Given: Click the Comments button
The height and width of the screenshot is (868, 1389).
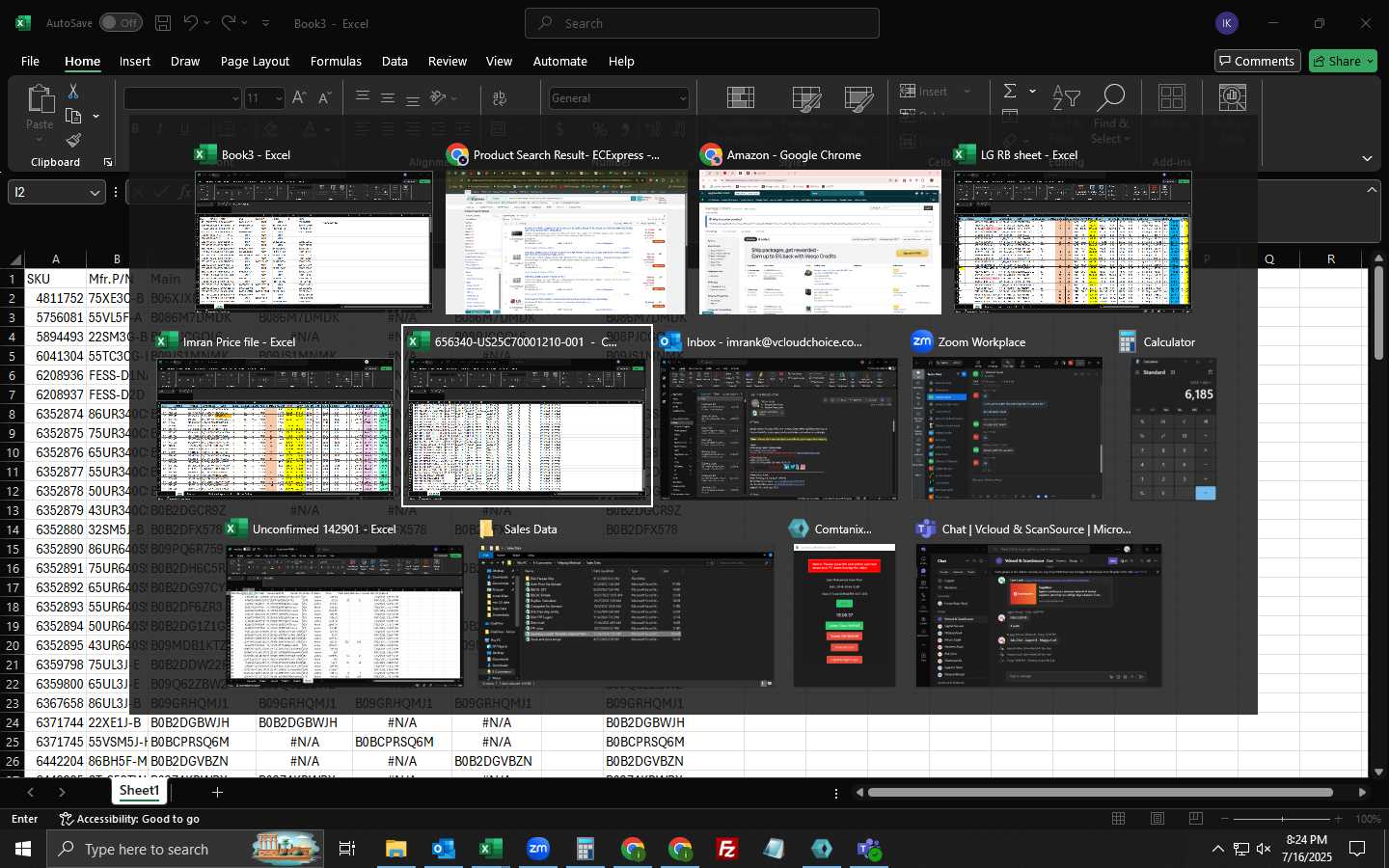Looking at the screenshot, I should coord(1258,61).
